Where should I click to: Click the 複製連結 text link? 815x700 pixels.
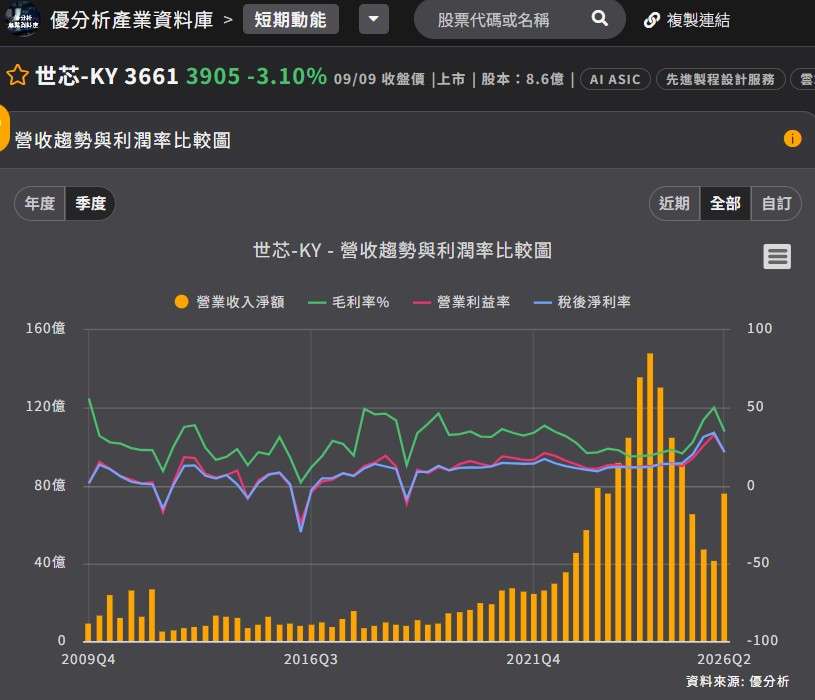click(698, 20)
